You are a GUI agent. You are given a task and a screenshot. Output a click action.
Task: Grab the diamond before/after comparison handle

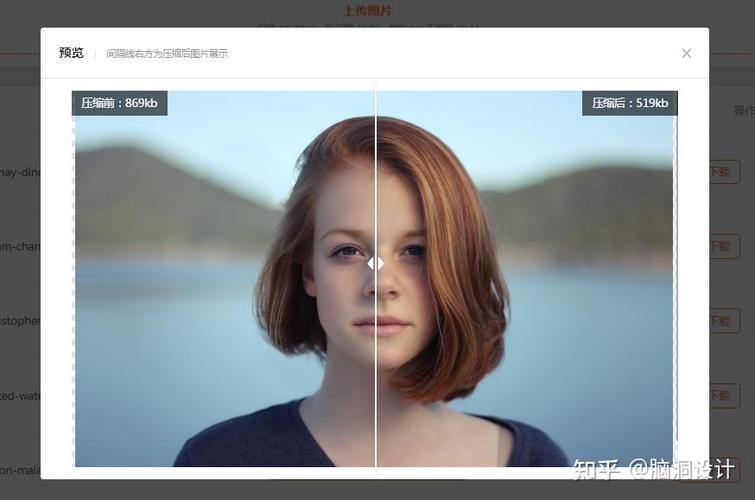click(376, 263)
